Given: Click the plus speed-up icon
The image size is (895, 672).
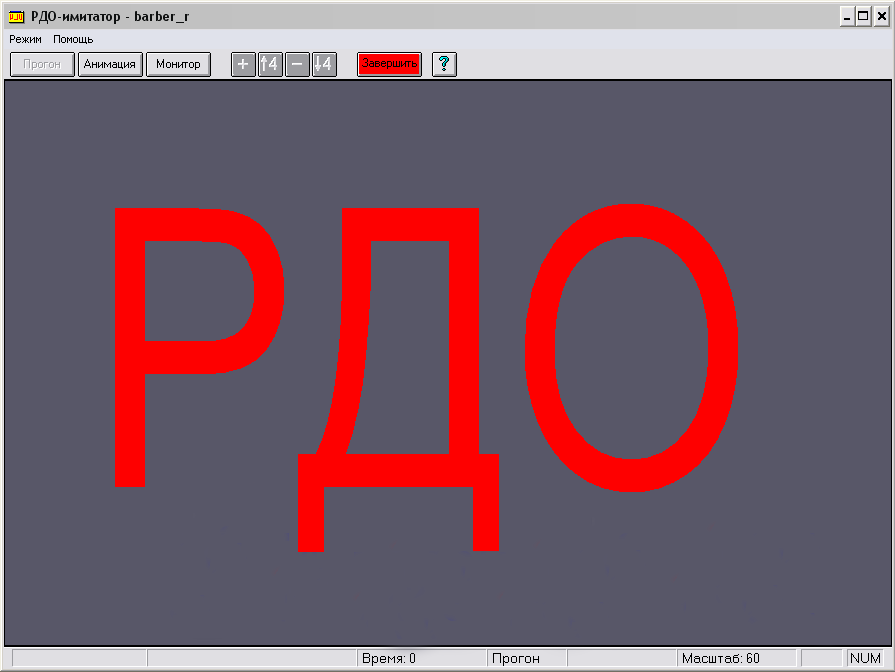Looking at the screenshot, I should [243, 64].
